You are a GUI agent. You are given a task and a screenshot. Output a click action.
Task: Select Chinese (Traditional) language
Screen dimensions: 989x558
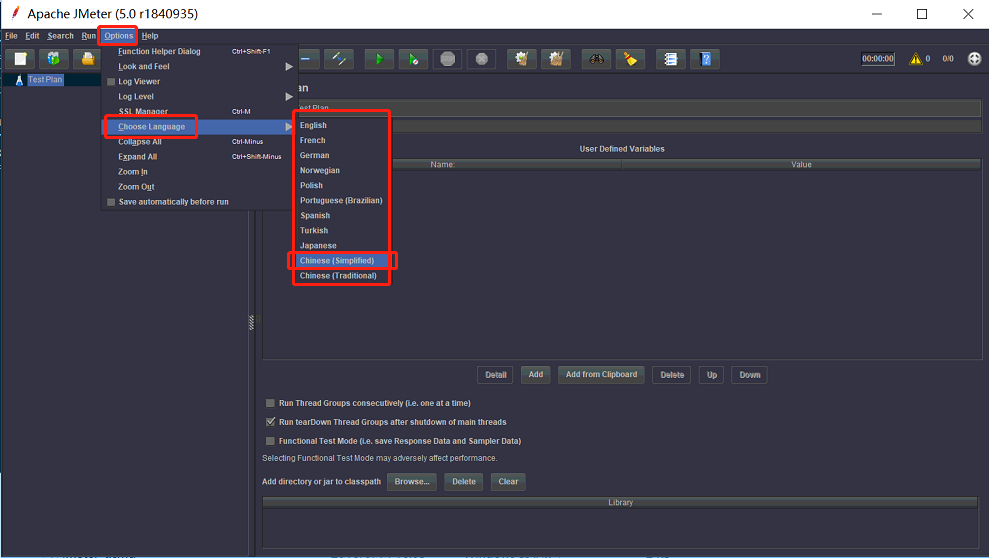click(x=341, y=276)
